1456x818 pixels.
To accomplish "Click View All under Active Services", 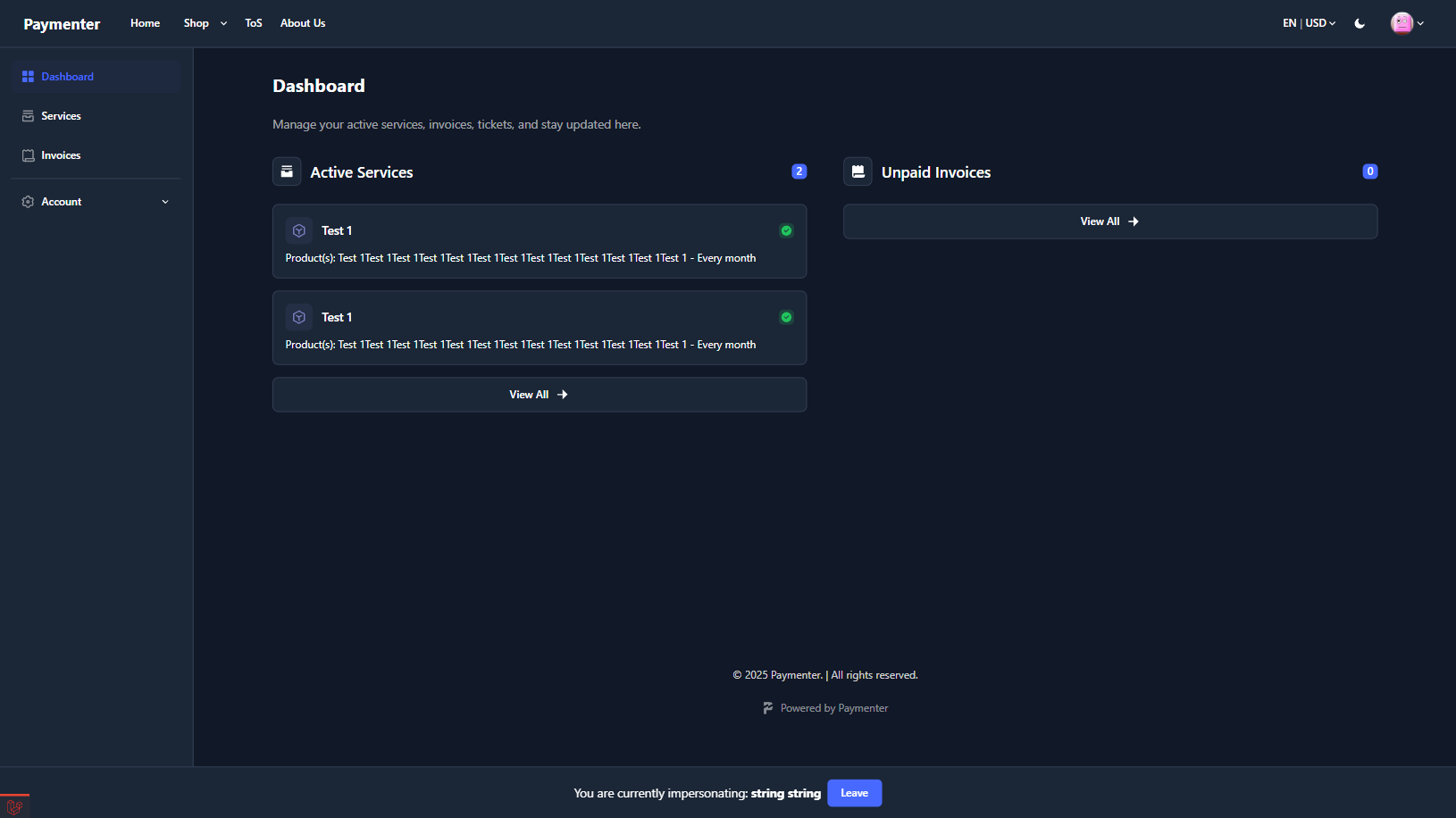I will [x=539, y=395].
